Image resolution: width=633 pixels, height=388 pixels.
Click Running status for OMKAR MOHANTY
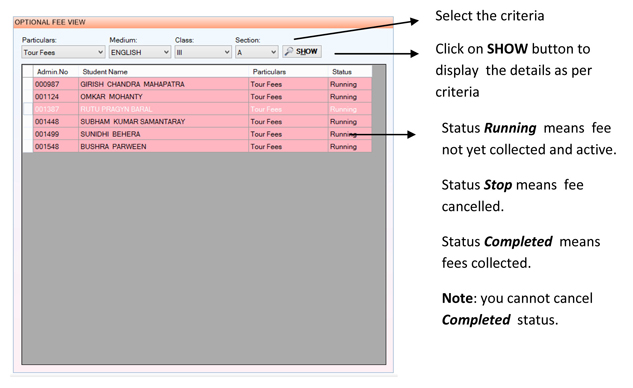click(350, 96)
